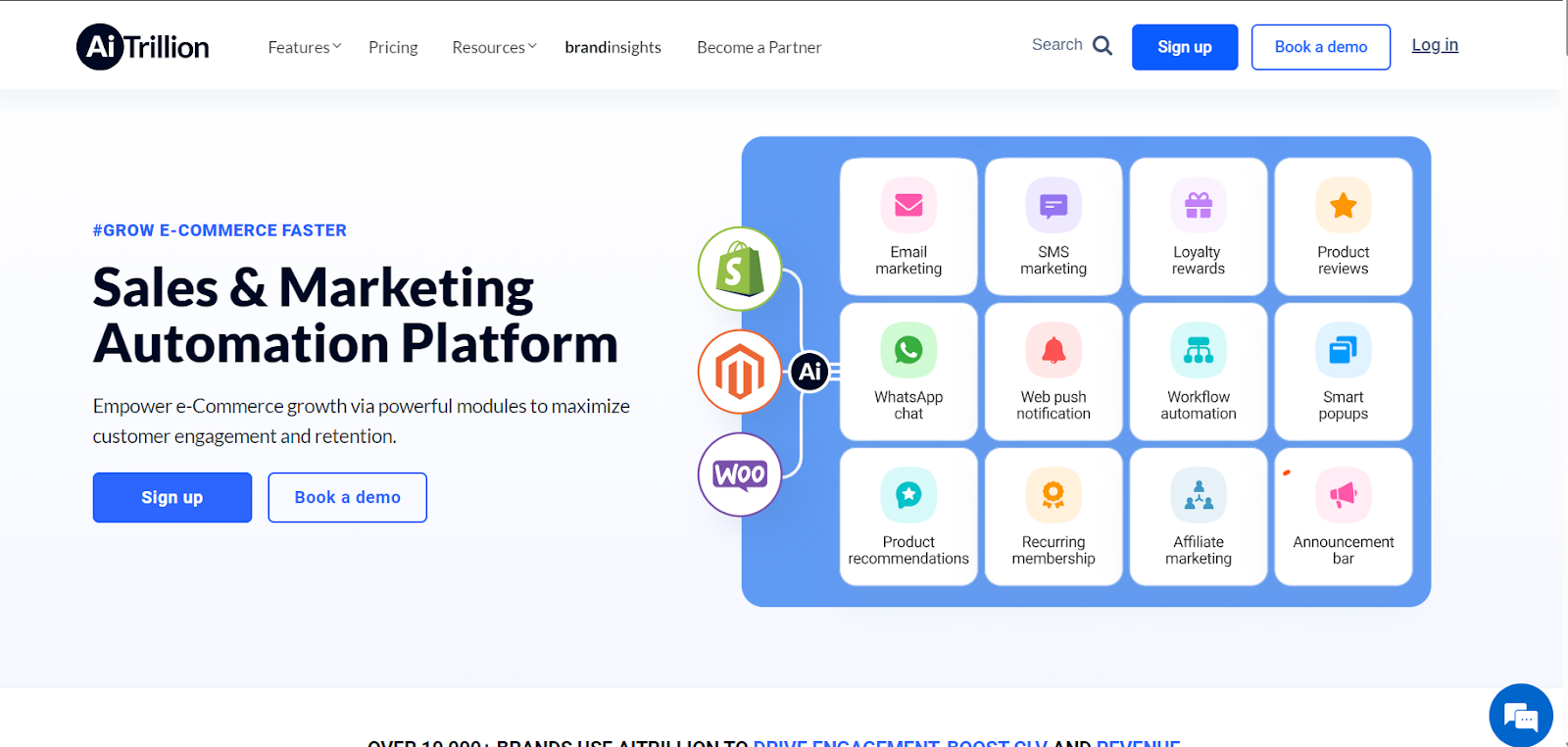
Task: Follow the Log in link
Action: pos(1435,45)
